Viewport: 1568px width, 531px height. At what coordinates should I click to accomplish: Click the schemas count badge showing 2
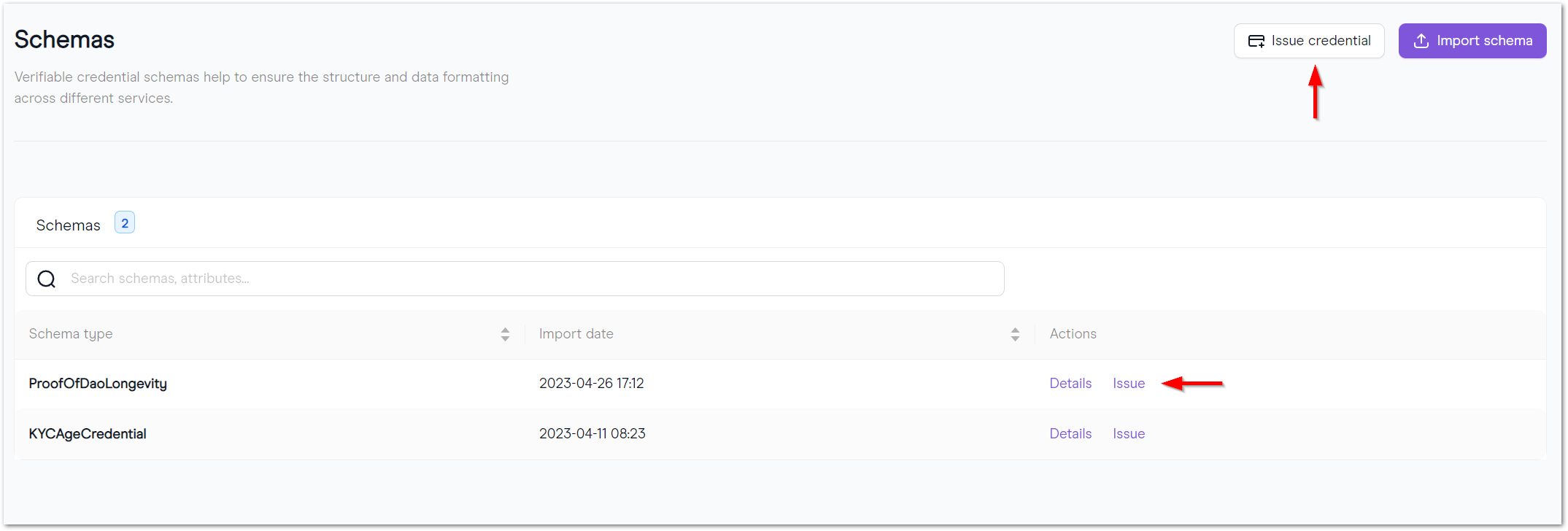tap(125, 223)
